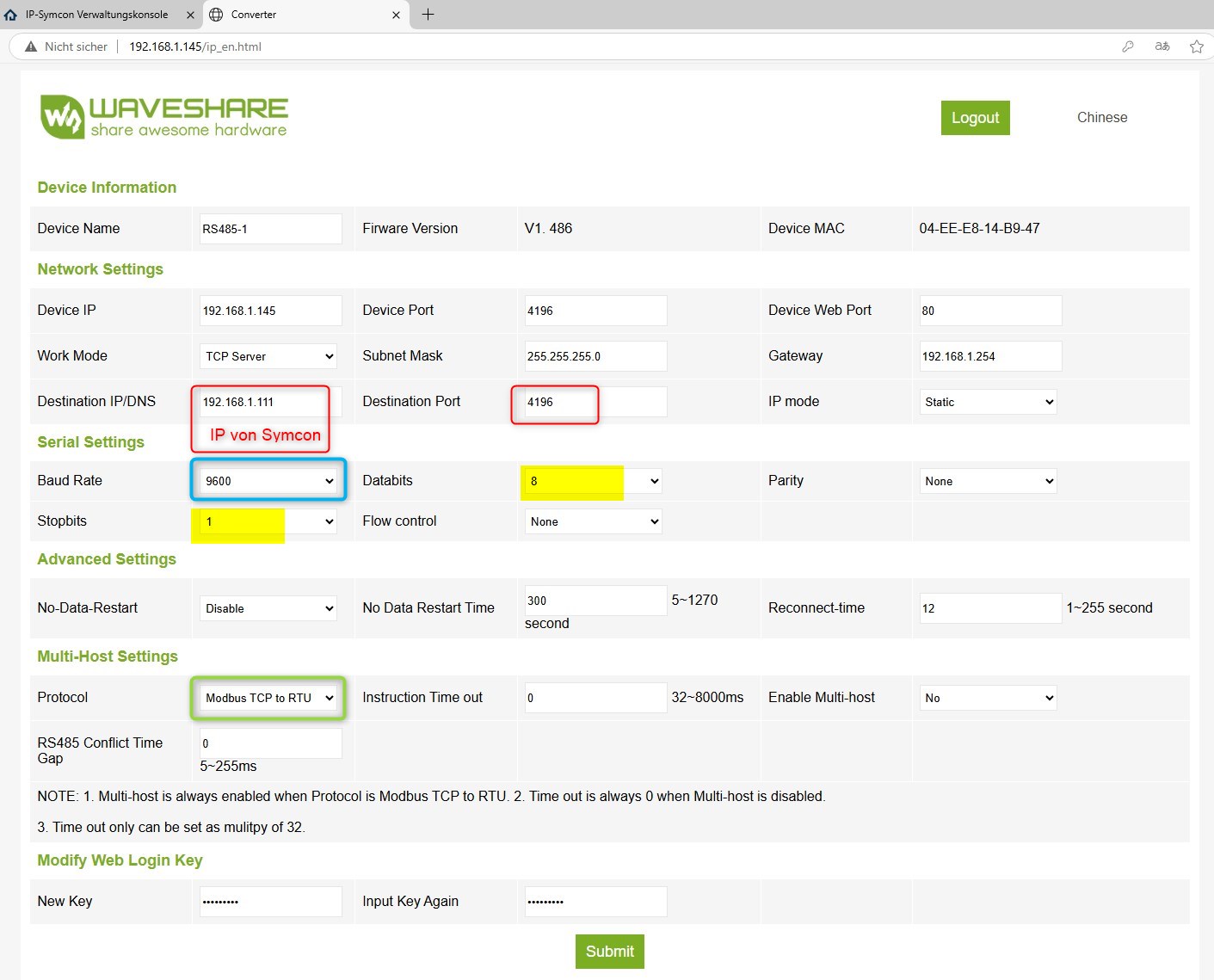
Task: Switch to IP-Symcon Verwaltungskonsole tab
Action: tap(96, 15)
